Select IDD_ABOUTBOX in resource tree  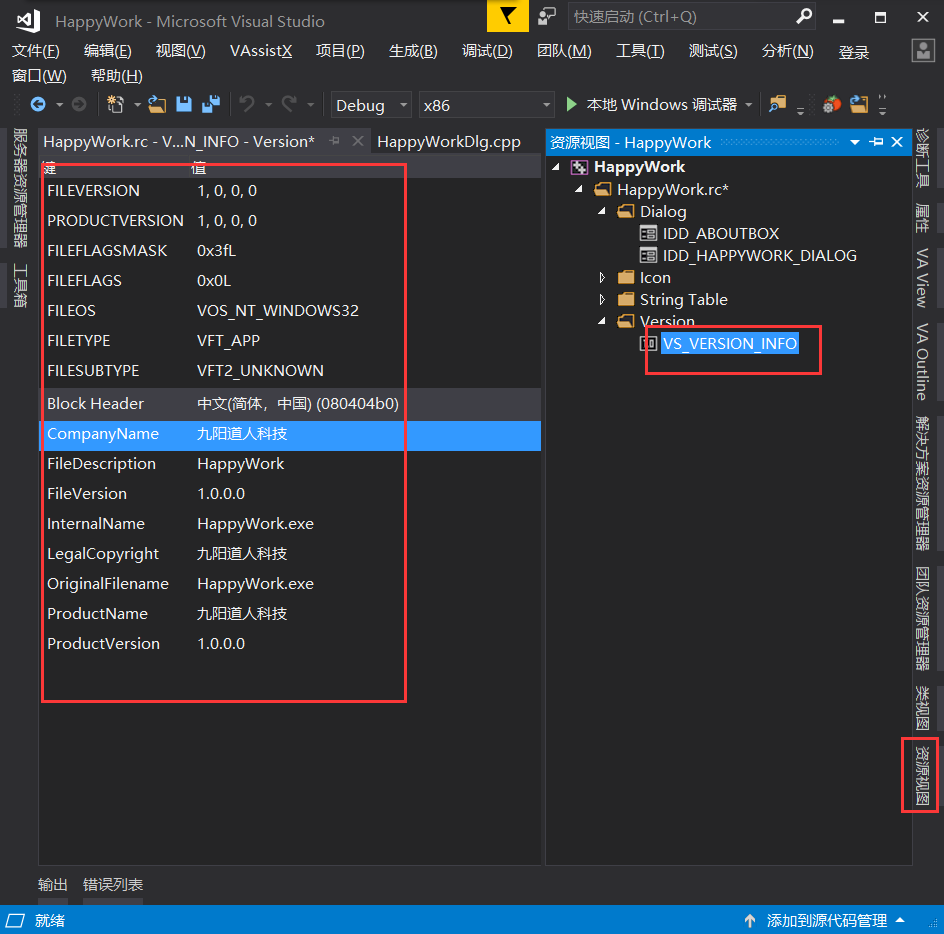(721, 233)
